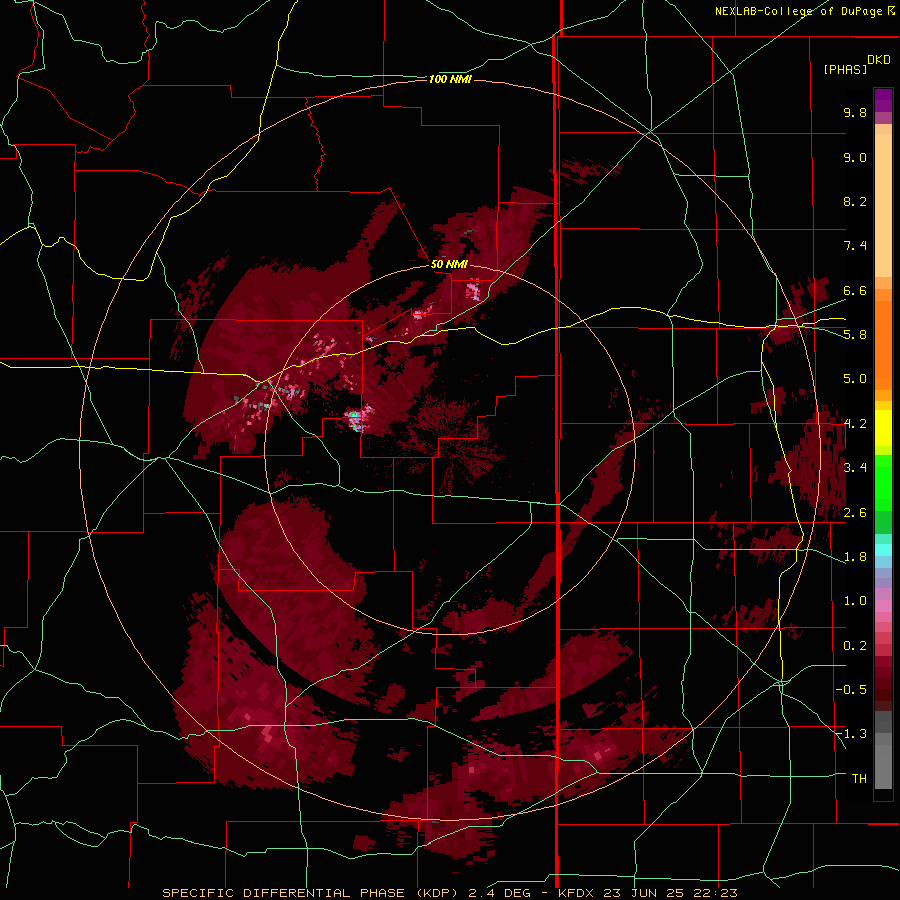Click the 1.8 value on the color scale

point(855,557)
